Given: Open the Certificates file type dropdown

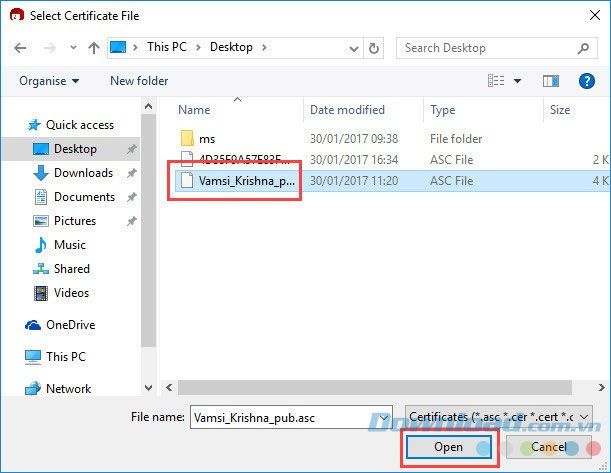Looking at the screenshot, I should coord(499,417).
